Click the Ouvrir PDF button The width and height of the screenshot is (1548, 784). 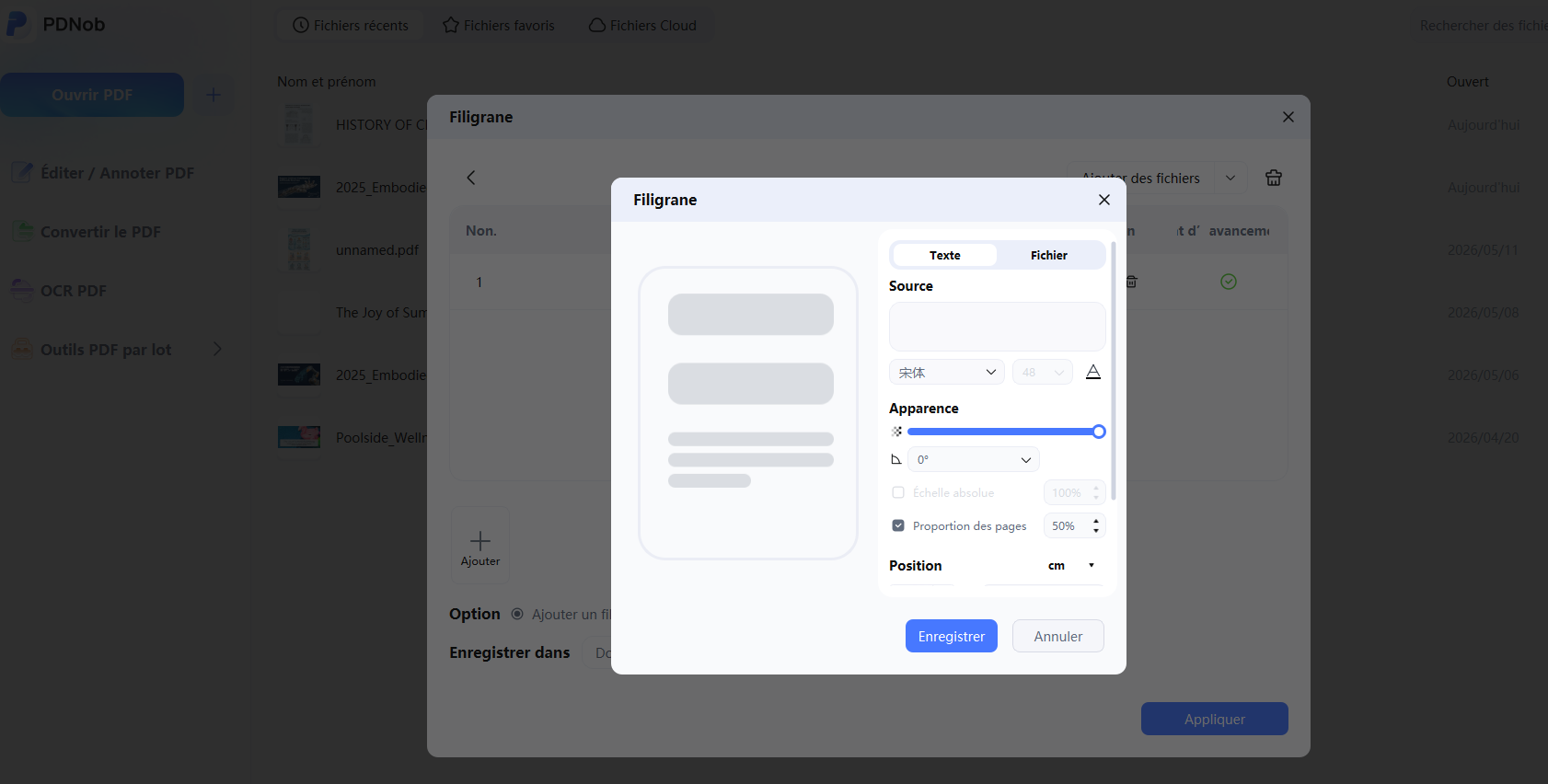[92, 95]
